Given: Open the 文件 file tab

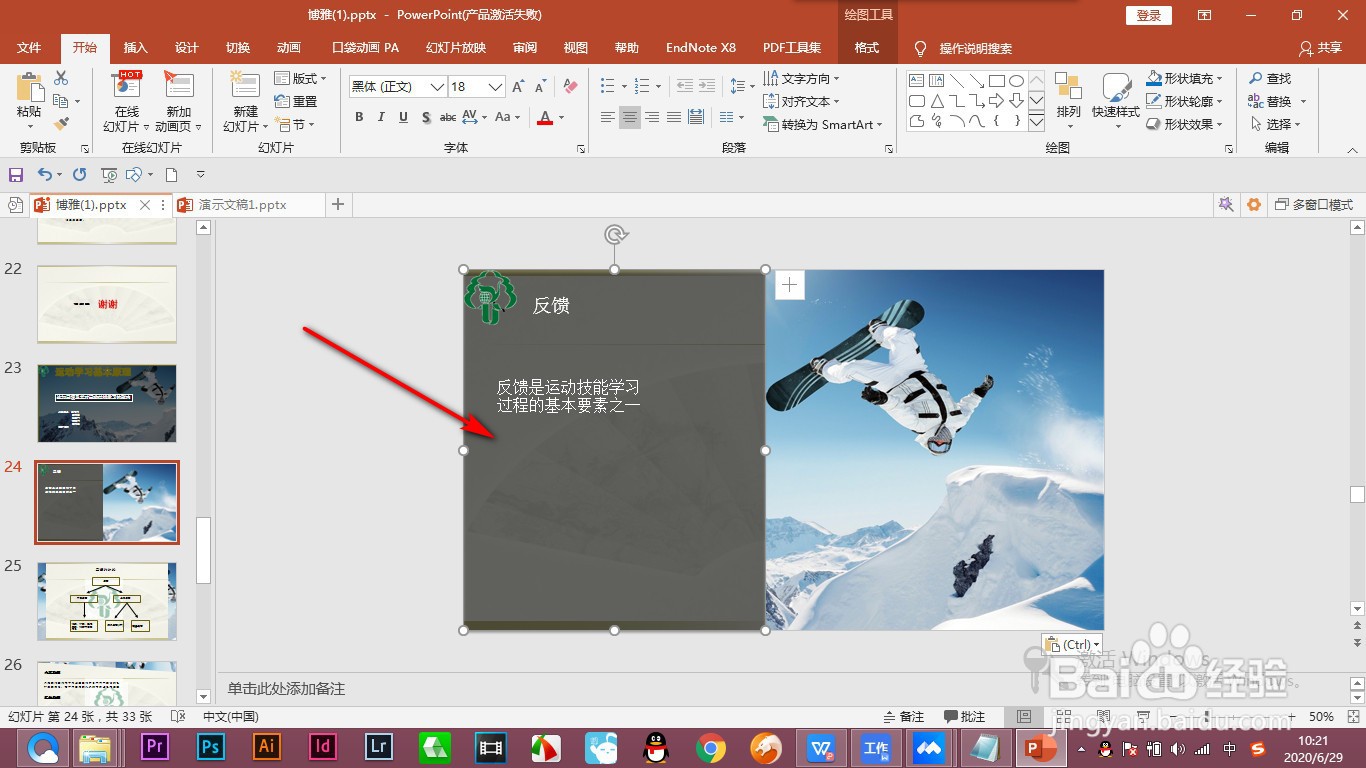Looking at the screenshot, I should [x=29, y=47].
